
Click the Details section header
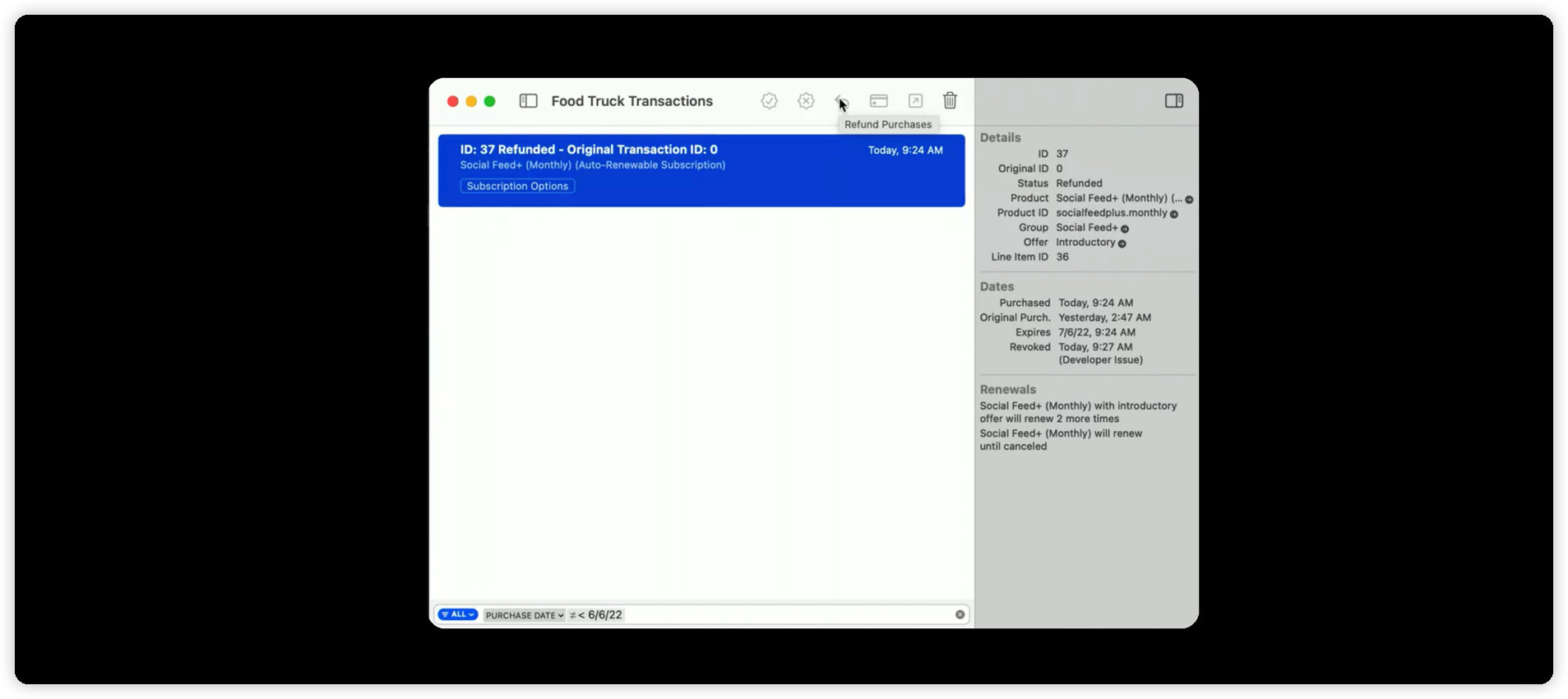point(1000,137)
